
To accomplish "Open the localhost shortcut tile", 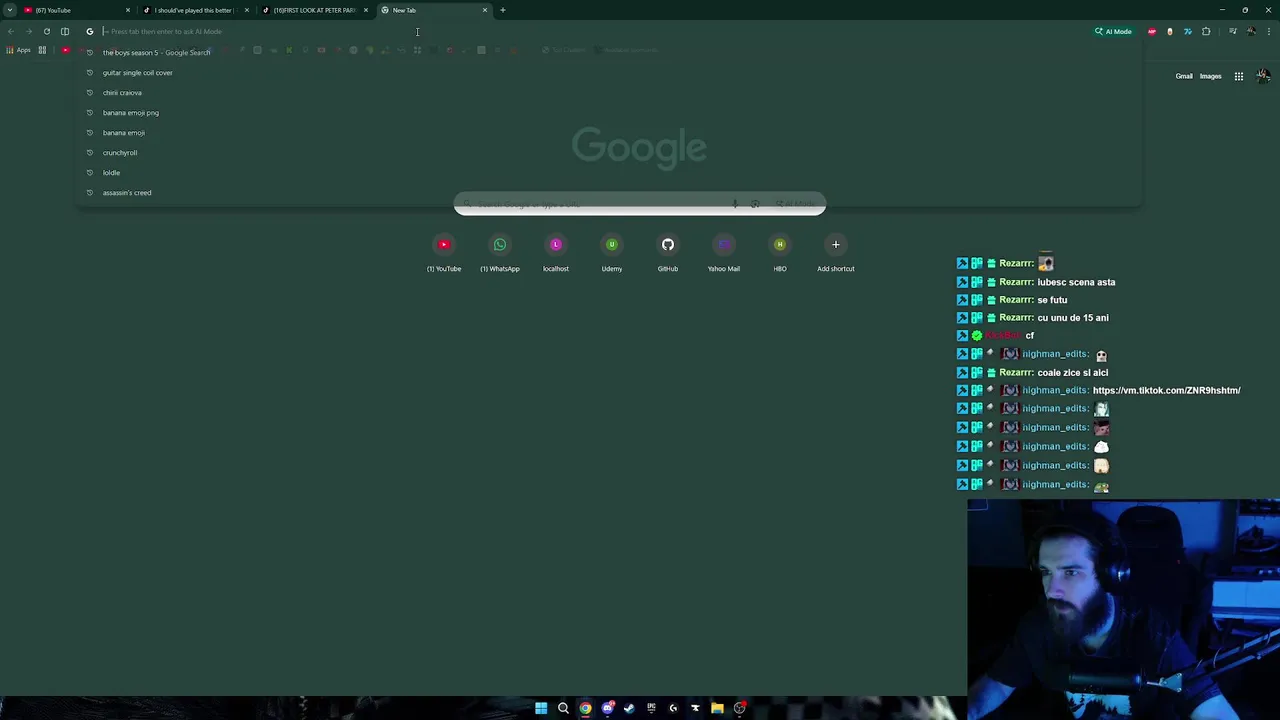I will point(556,253).
